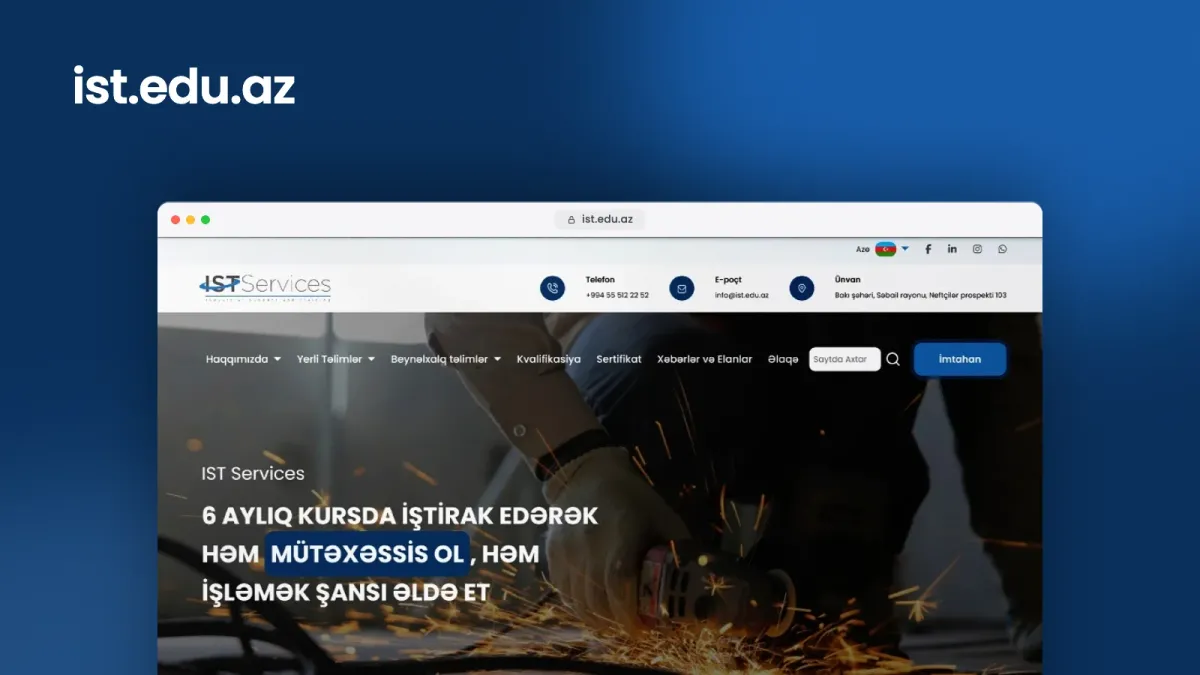
Task: Open the Kvalifikasiya menu item
Action: click(x=548, y=359)
